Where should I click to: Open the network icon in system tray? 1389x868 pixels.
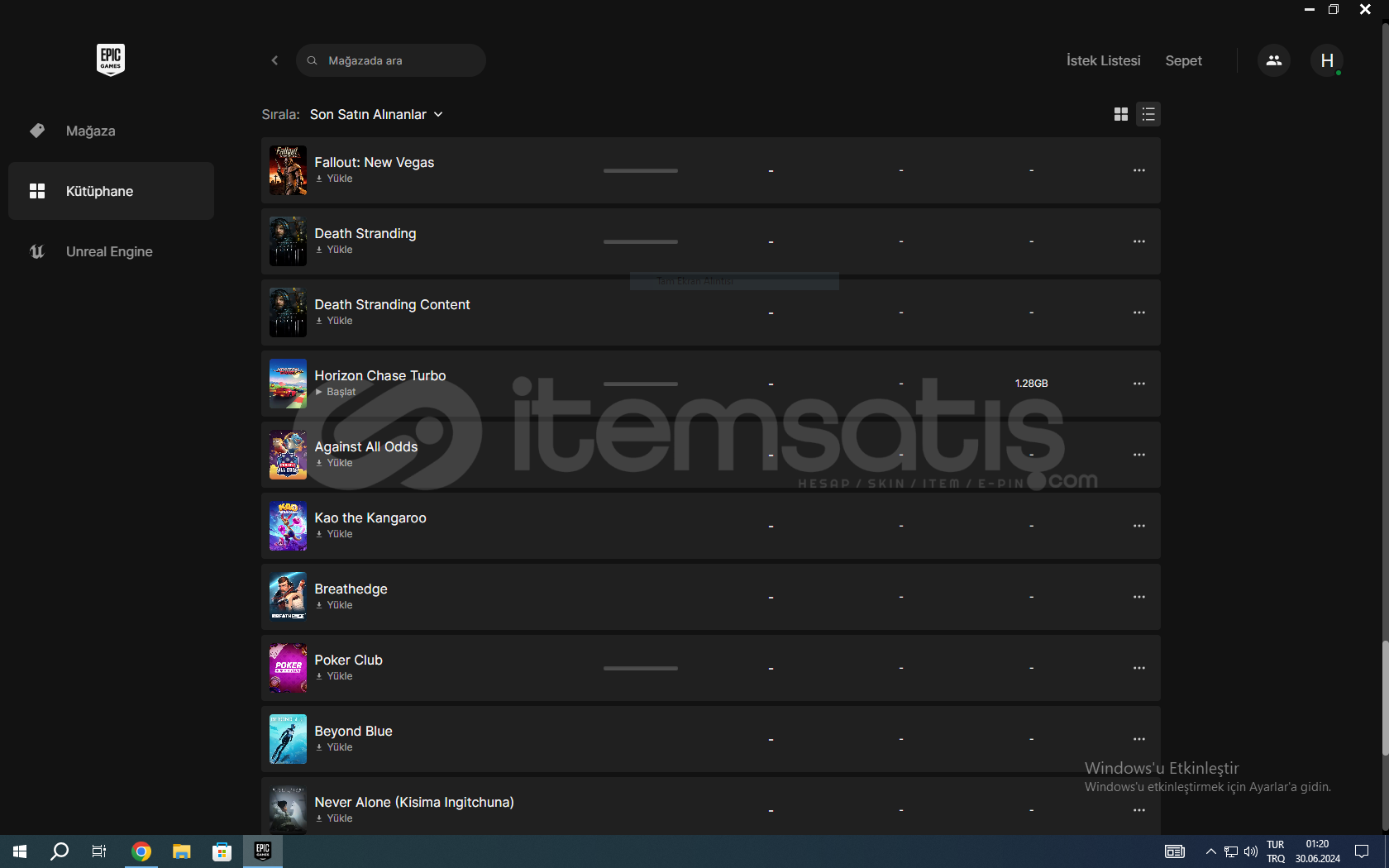(1231, 851)
